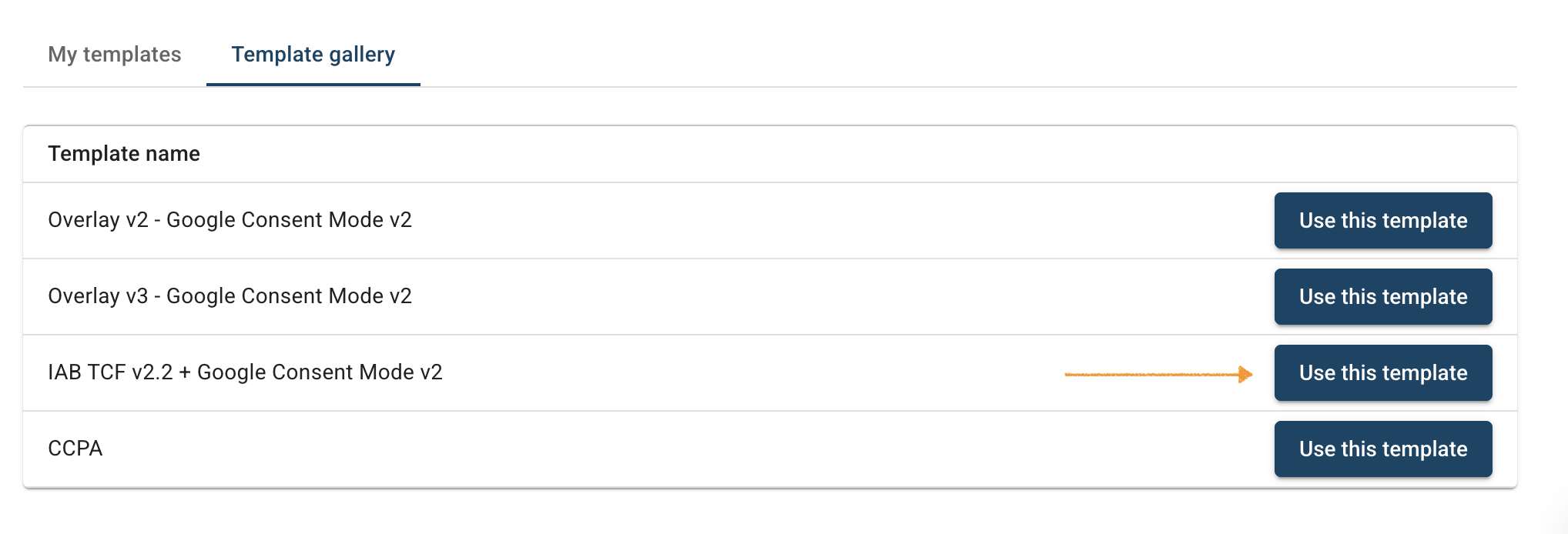
Task: Click the CCPA template name
Action: point(75,449)
